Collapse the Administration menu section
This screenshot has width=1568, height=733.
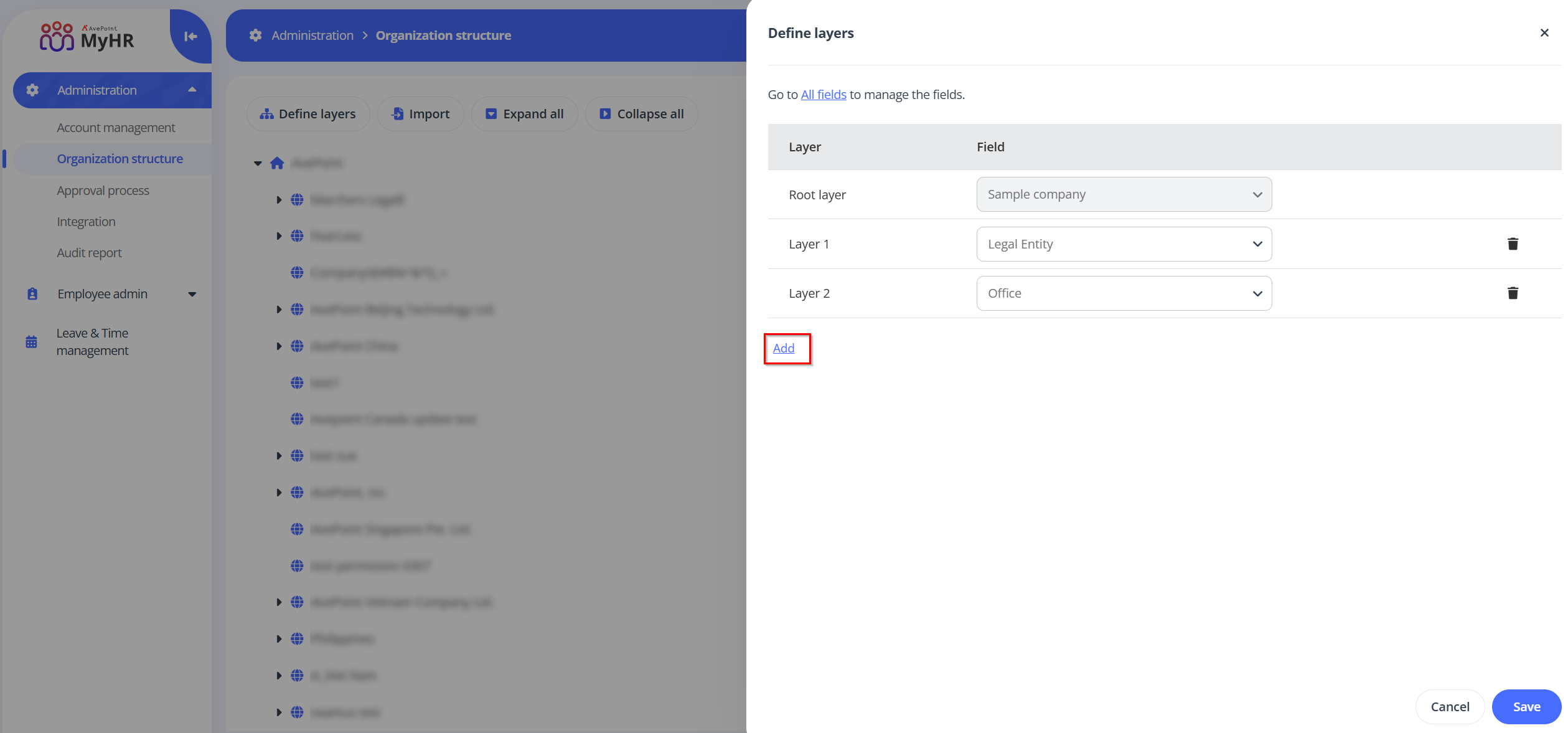pyautogui.click(x=192, y=90)
